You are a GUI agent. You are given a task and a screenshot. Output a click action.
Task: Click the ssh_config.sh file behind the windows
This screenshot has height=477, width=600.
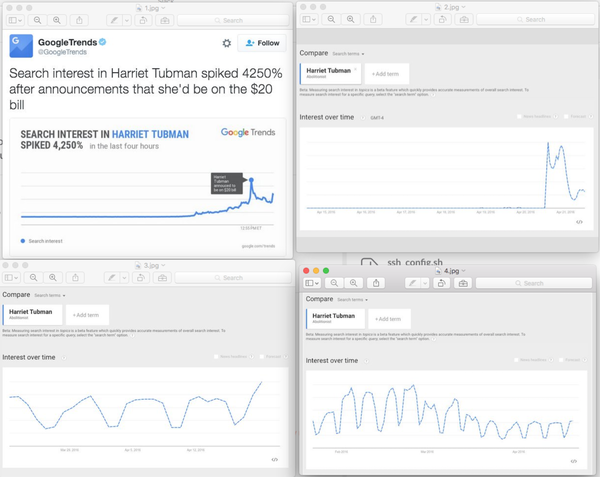(415, 262)
